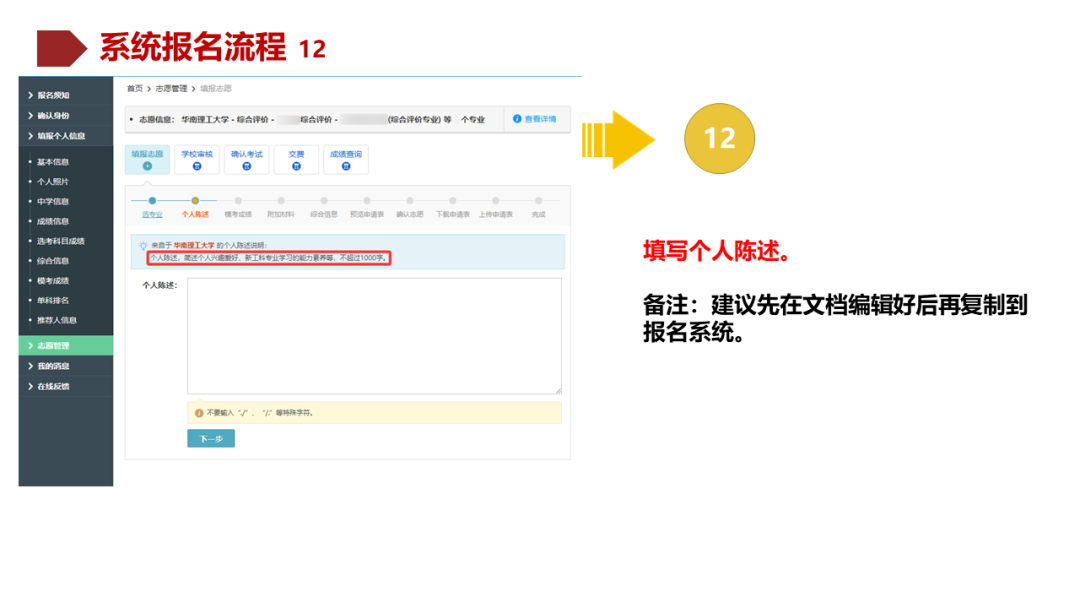Image resolution: width=1080 pixels, height=608 pixels.
Task: Click the 查看详情 info icon
Action: pyautogui.click(x=515, y=119)
